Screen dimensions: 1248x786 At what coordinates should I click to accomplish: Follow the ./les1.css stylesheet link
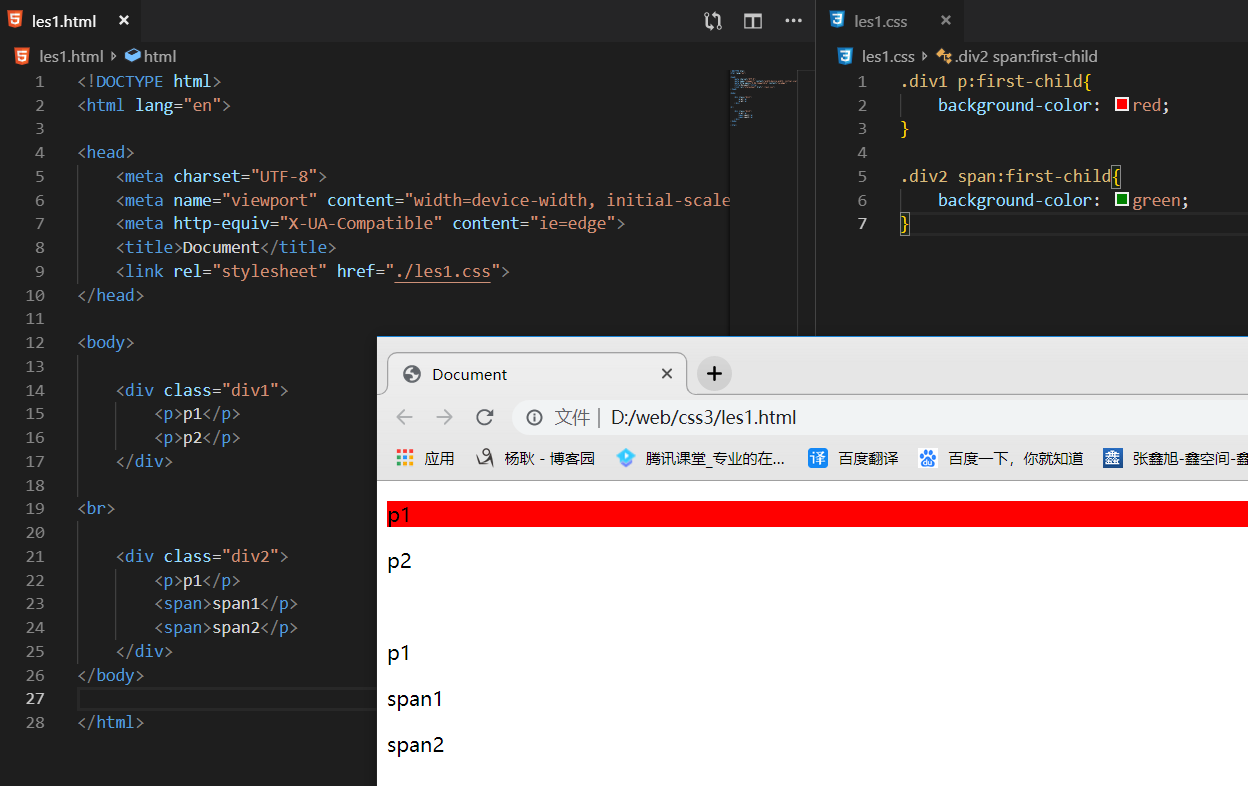[442, 271]
